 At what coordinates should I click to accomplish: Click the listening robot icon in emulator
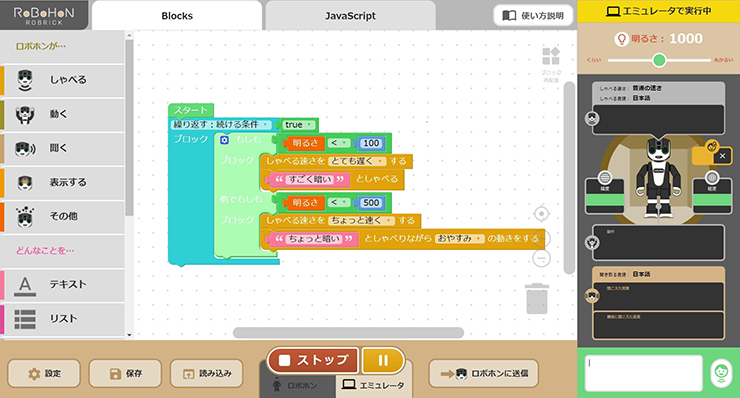(592, 296)
